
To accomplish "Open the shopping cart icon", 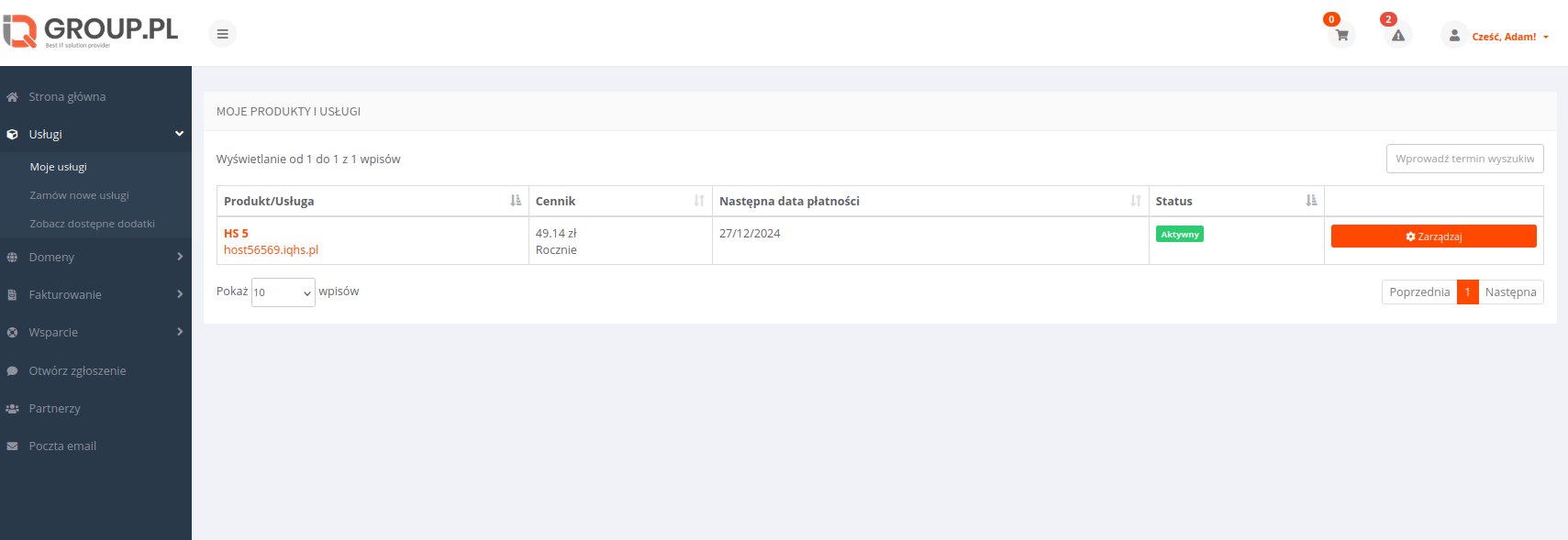I will 1341,35.
